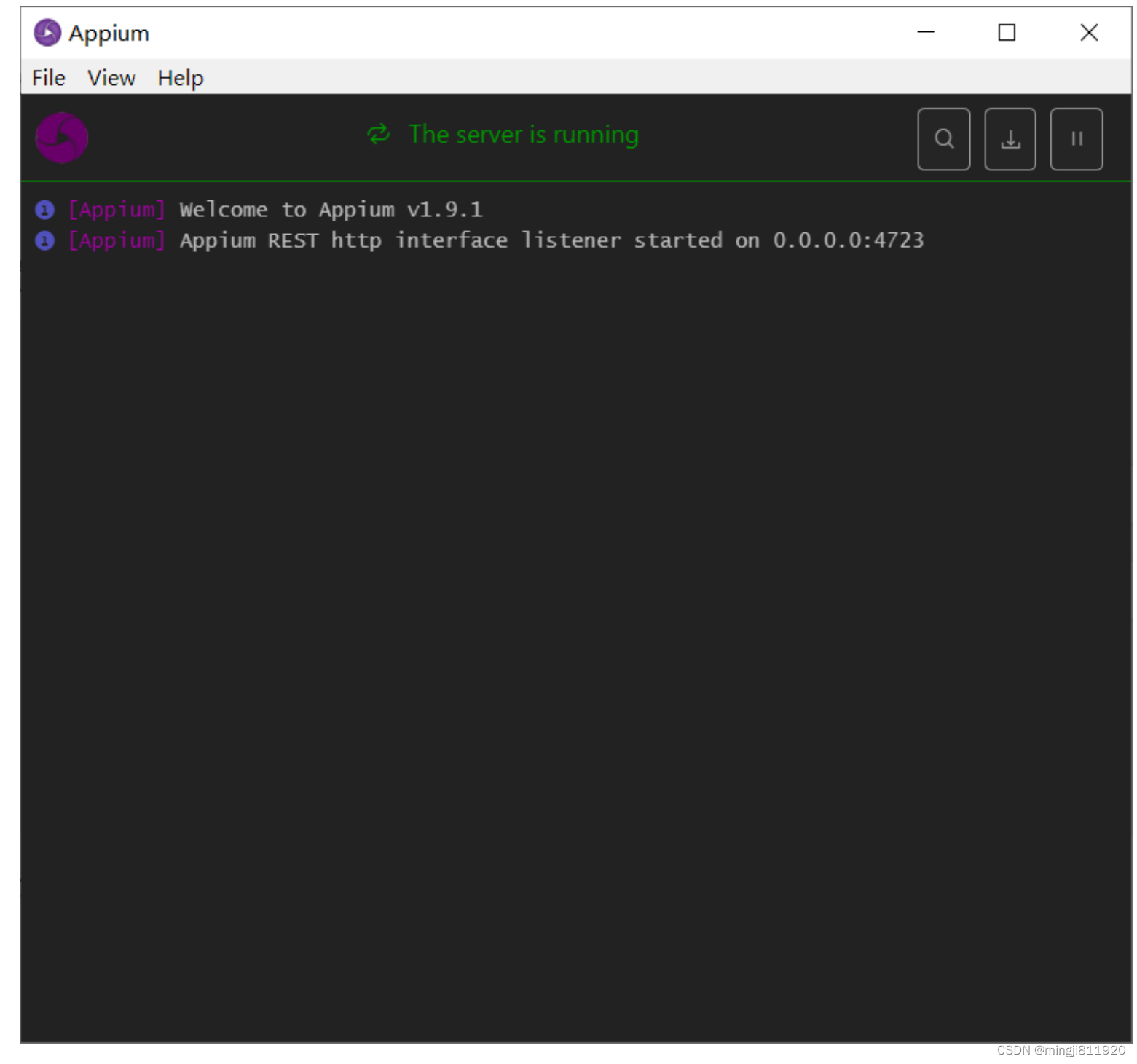Select 'Welcome to Appium v1.9.1' log text

[331, 210]
